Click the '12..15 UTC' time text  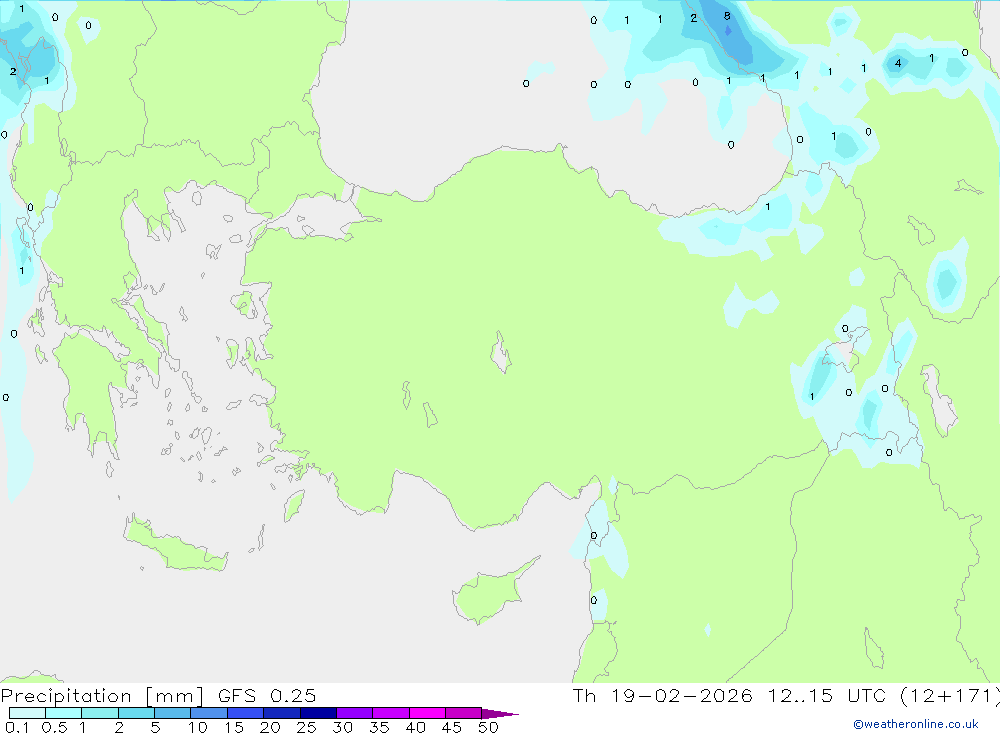click(827, 695)
